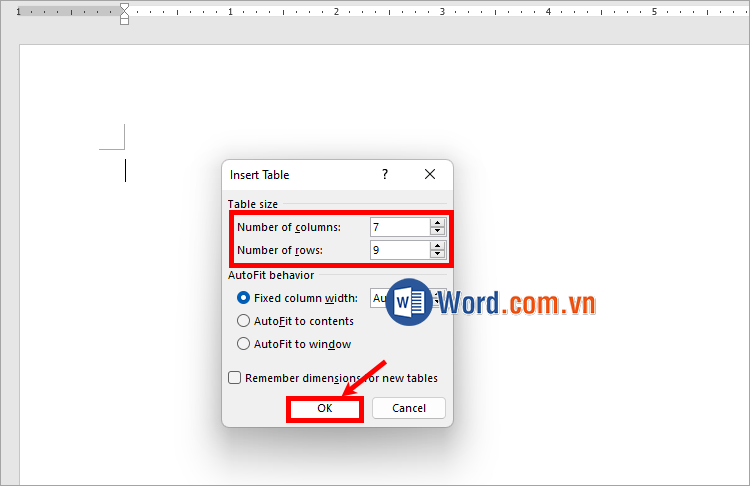Decrease the number of columns with down arrow
This screenshot has width=750, height=486.
437,232
